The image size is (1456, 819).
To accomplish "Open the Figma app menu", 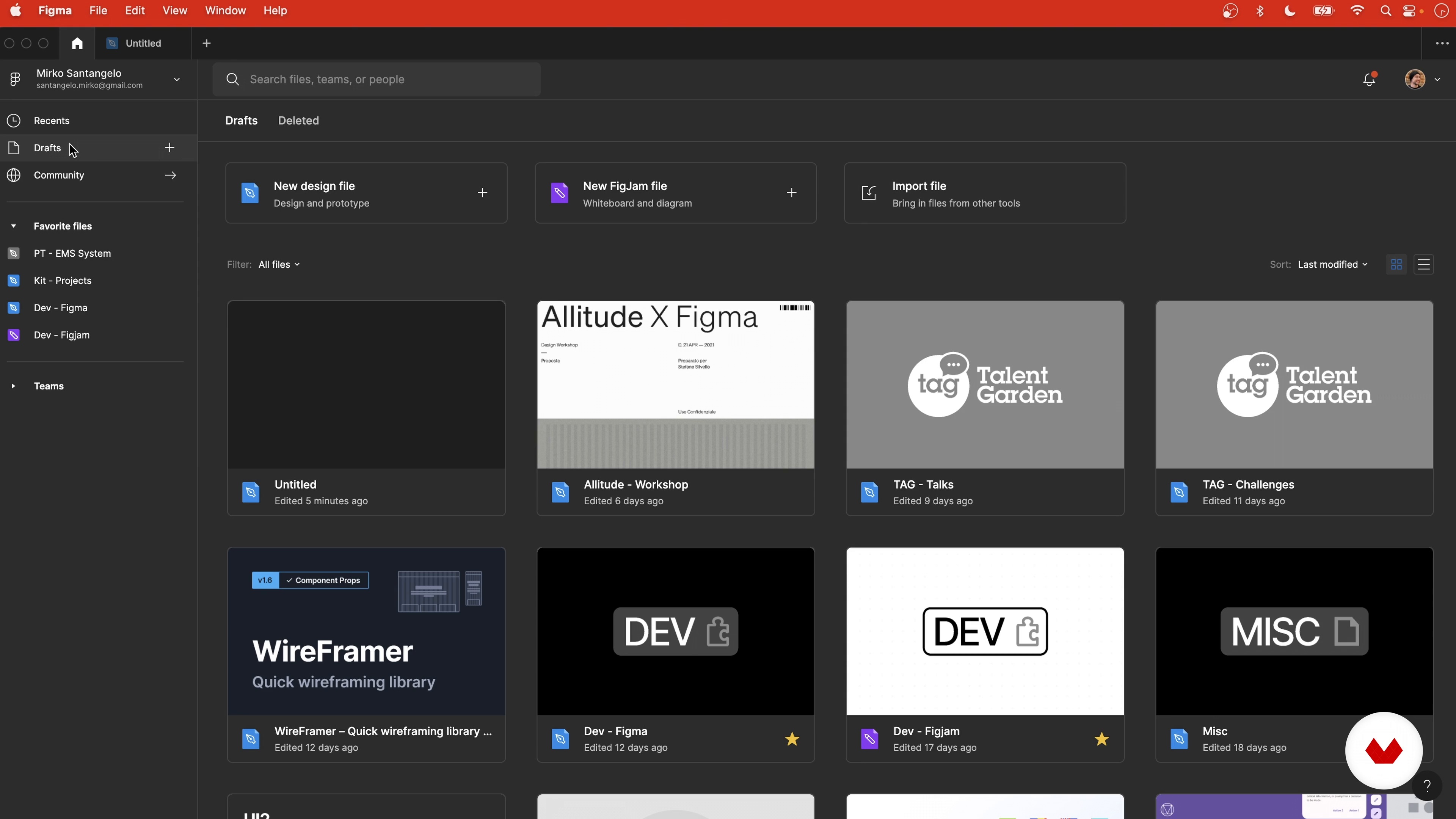I will pyautogui.click(x=55, y=11).
